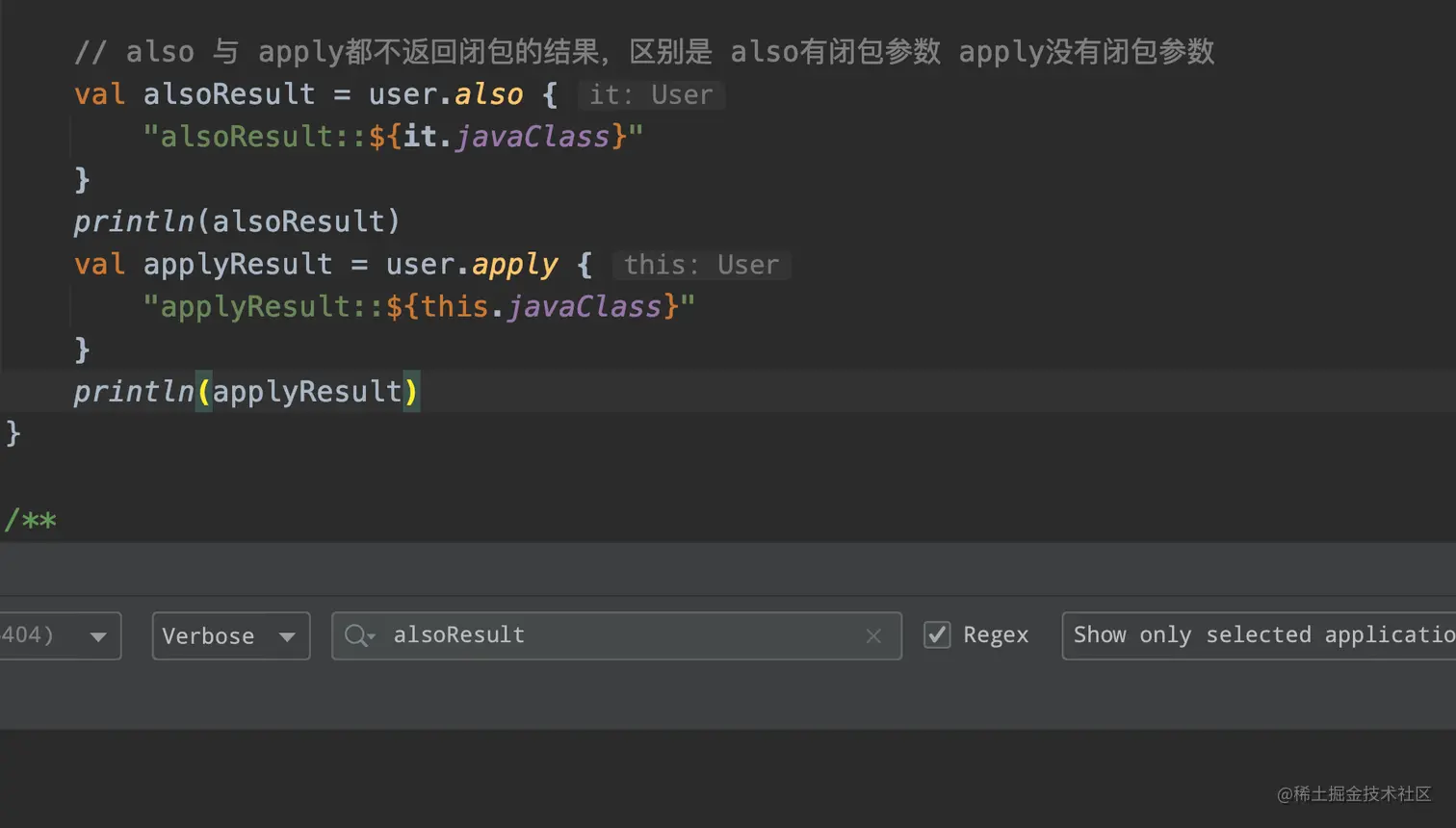Click the 'it: User' inlay hint
The width and height of the screenshot is (1456, 828).
click(x=651, y=94)
